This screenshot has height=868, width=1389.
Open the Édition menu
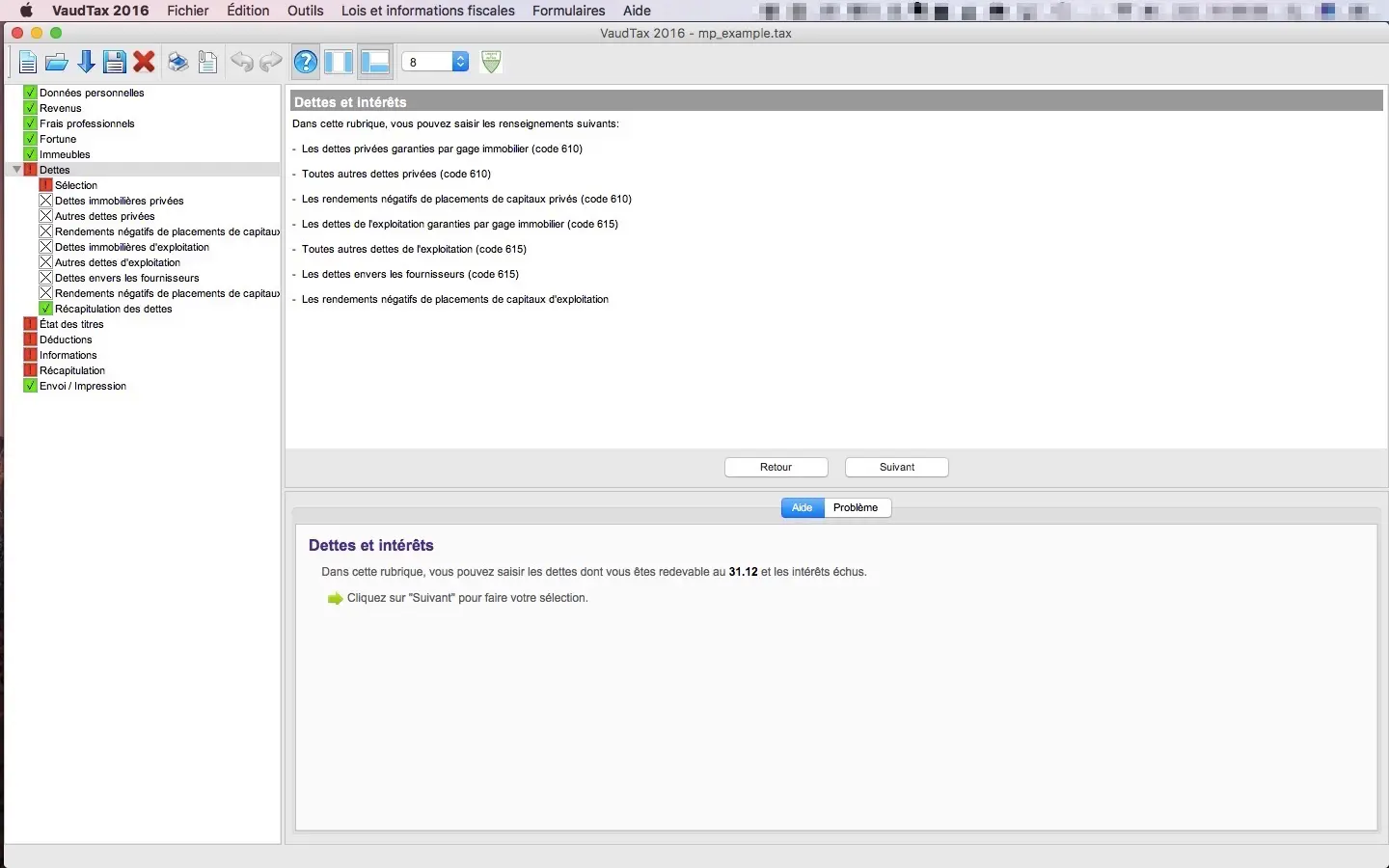pos(248,11)
